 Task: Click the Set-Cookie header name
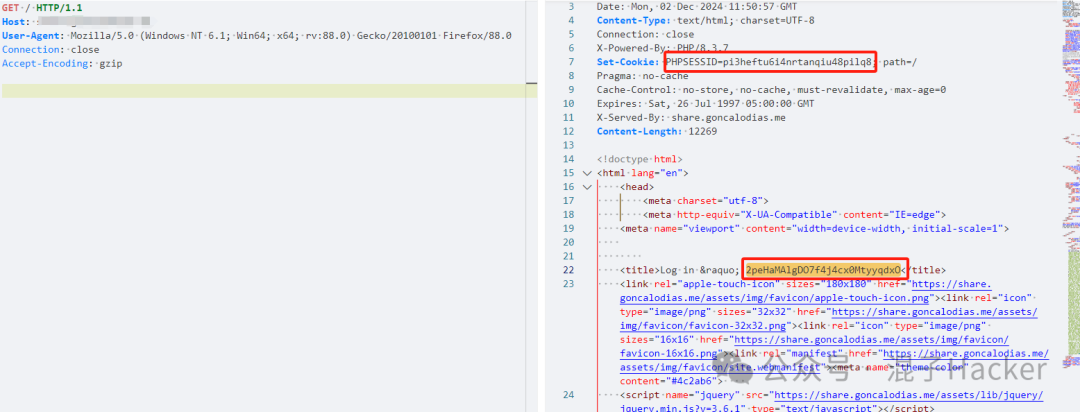click(x=627, y=62)
